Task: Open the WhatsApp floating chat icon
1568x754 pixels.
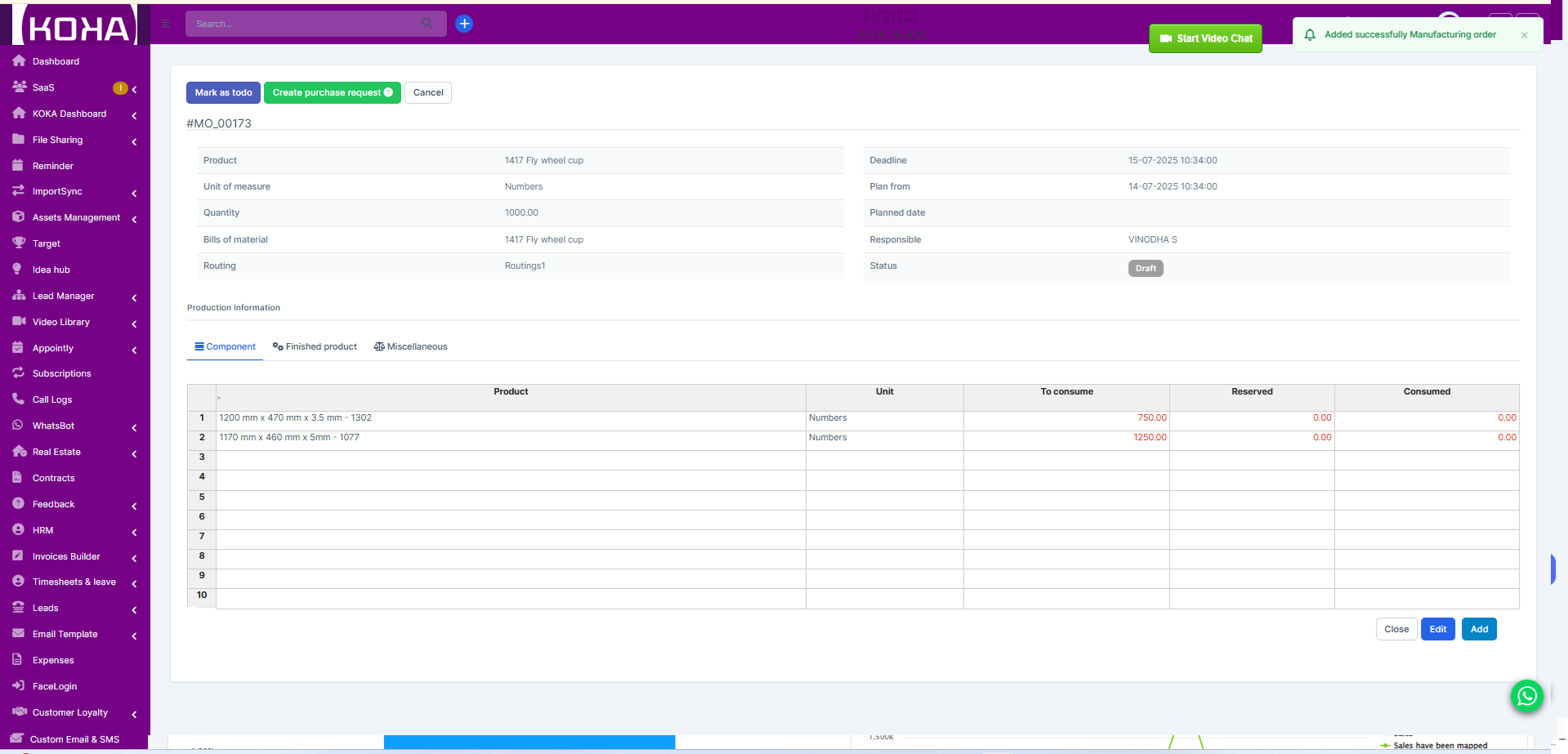Action: tap(1526, 696)
